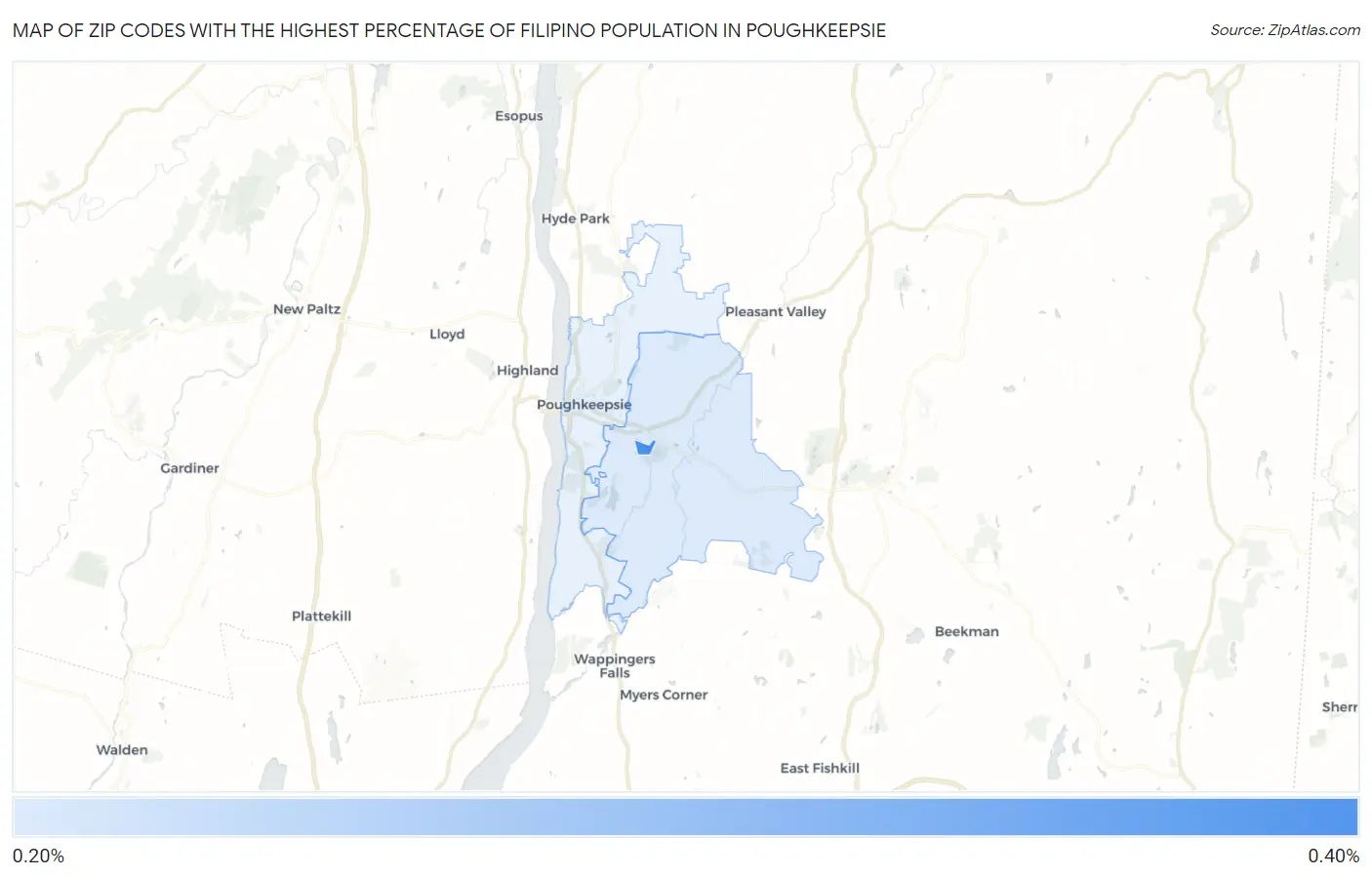Image resolution: width=1372 pixels, height=877 pixels.
Task: Click the 0.40% legend maximum value
Action: coord(1333,857)
